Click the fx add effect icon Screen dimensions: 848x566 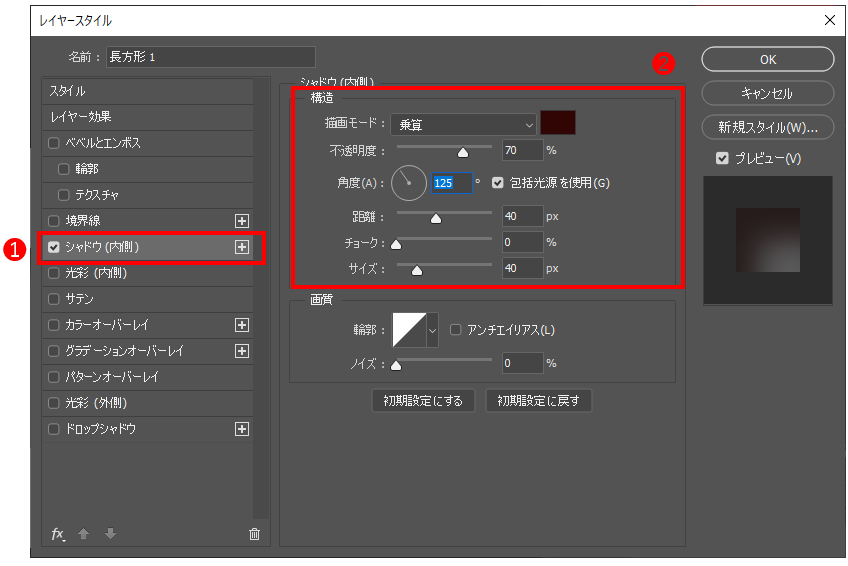pos(58,534)
